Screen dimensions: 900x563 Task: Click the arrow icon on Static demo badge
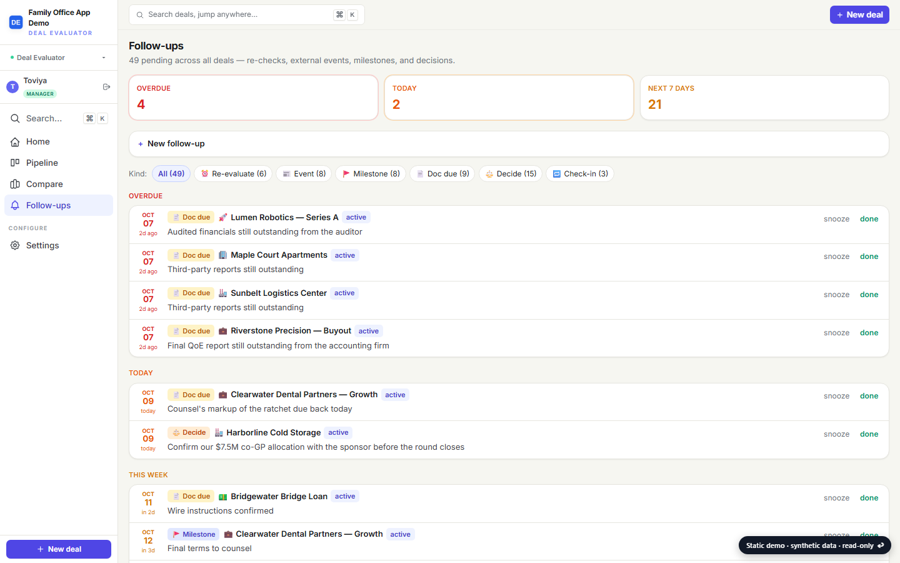[880, 545]
